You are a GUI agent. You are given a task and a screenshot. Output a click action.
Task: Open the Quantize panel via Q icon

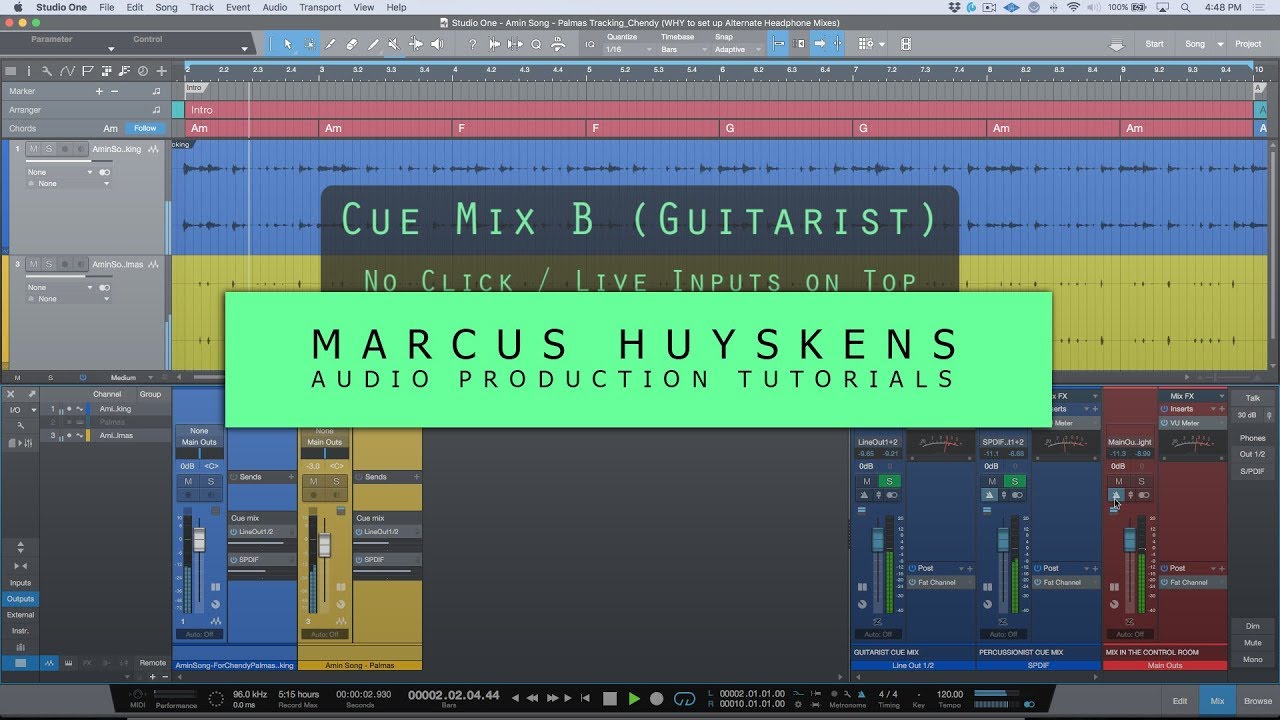(x=536, y=44)
